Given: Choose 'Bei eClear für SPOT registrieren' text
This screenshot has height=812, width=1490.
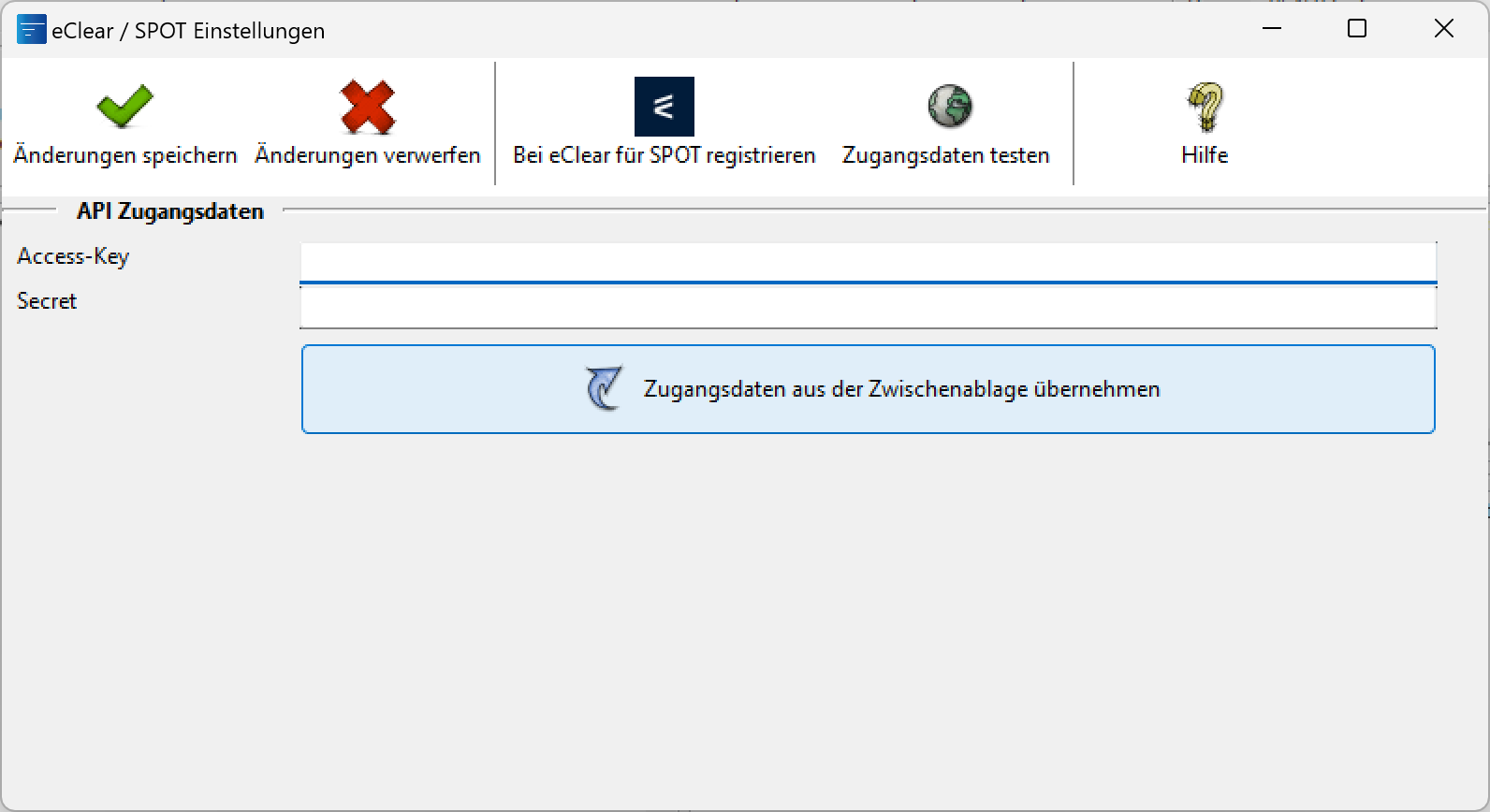Looking at the screenshot, I should pyautogui.click(x=664, y=155).
